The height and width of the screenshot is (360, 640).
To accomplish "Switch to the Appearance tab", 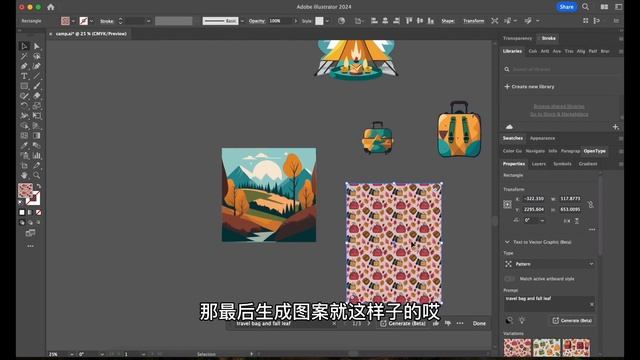I will tap(542, 138).
